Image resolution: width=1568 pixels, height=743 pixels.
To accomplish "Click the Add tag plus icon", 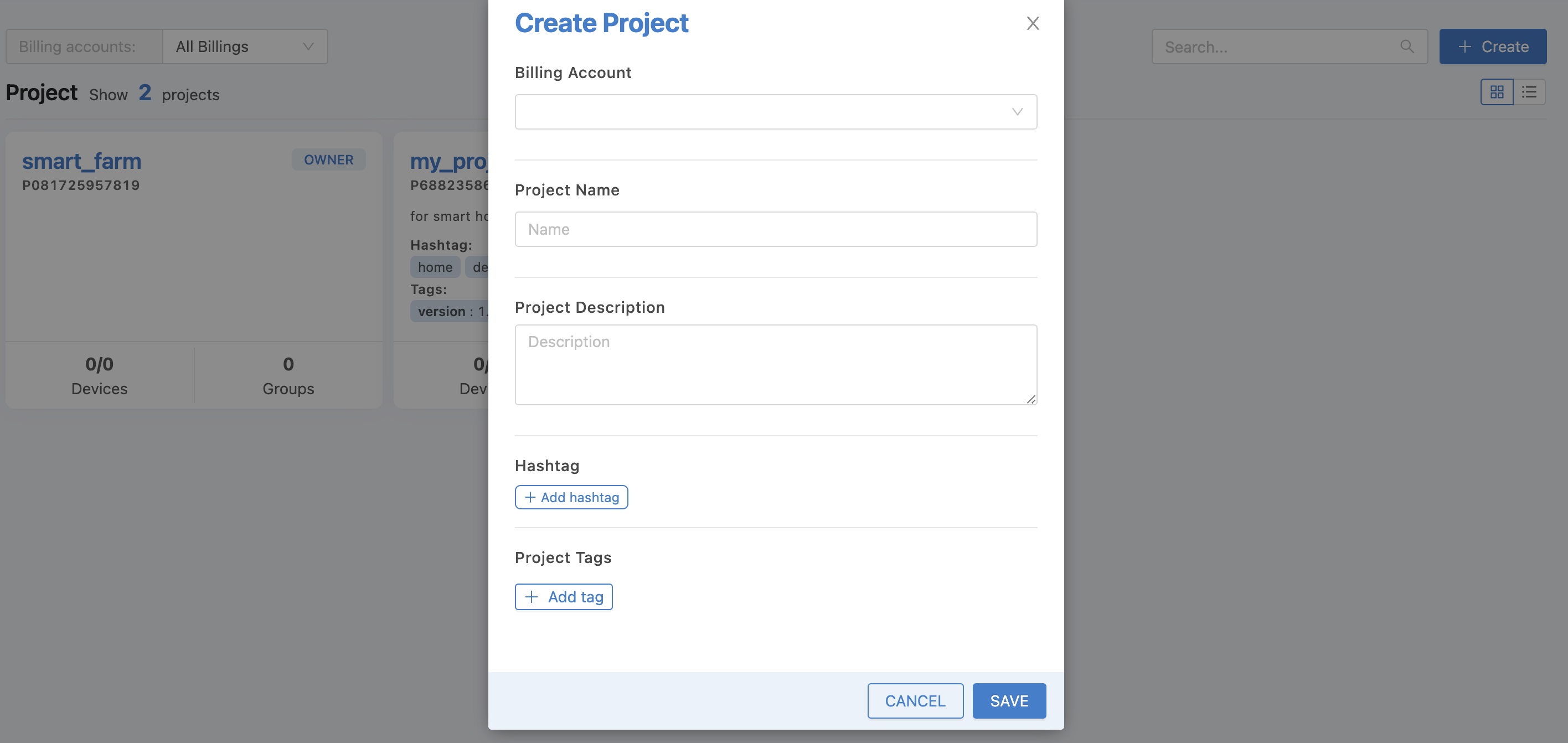I will 530,596.
